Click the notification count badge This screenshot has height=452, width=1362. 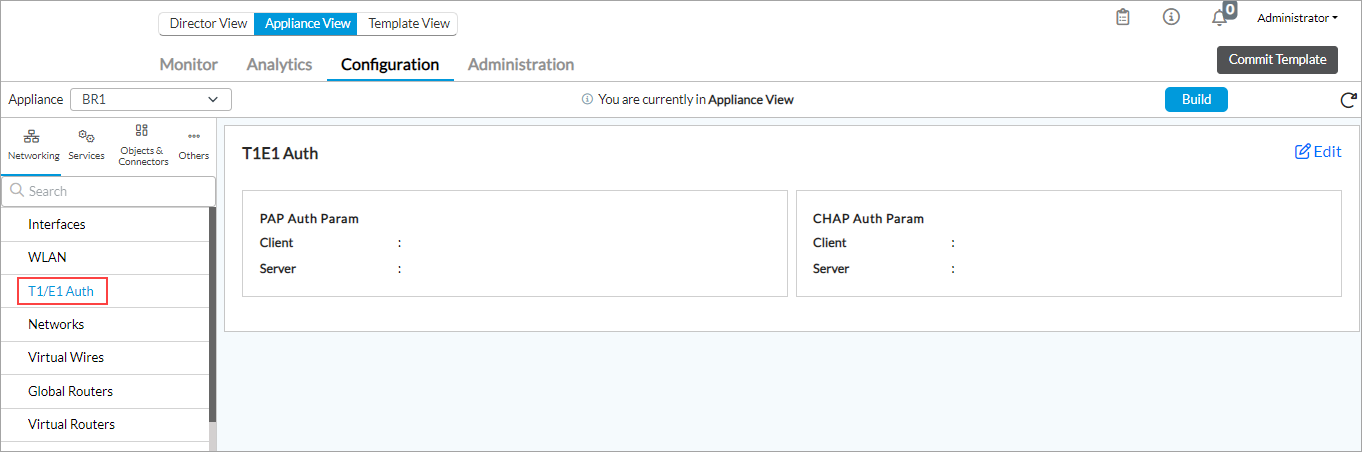(x=1229, y=10)
